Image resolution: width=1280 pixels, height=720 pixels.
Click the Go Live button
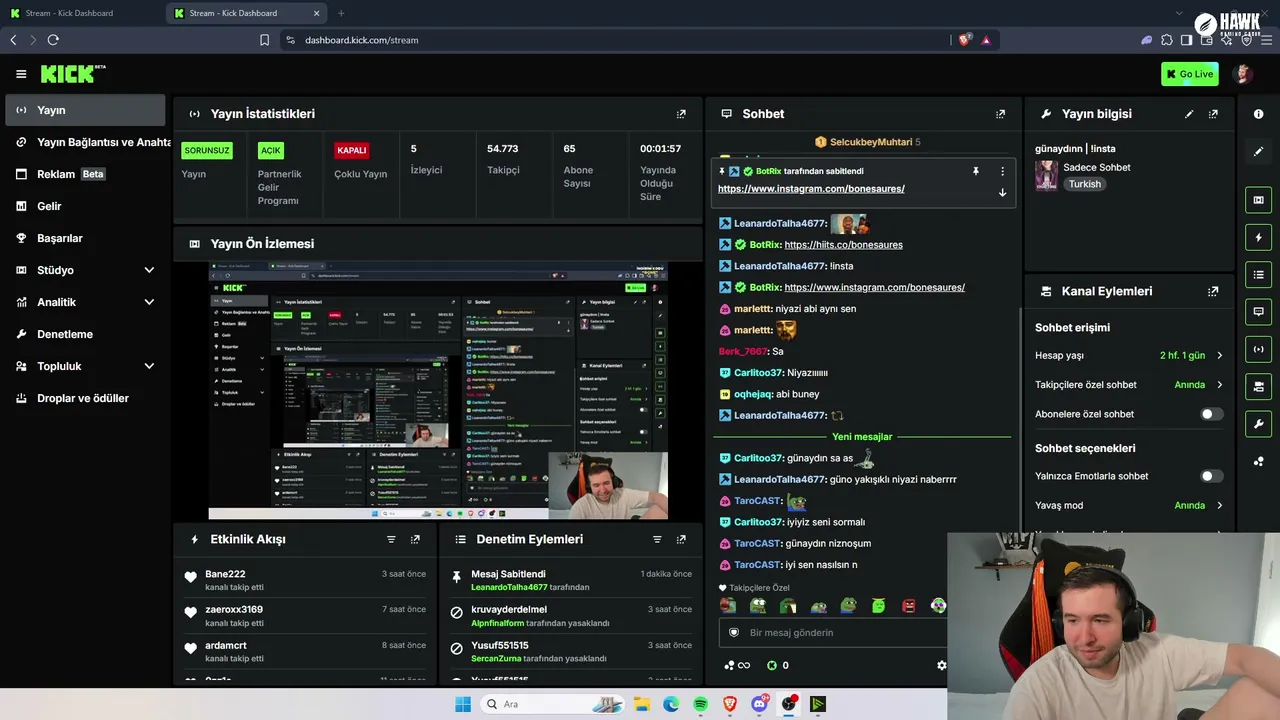[x=1189, y=74]
